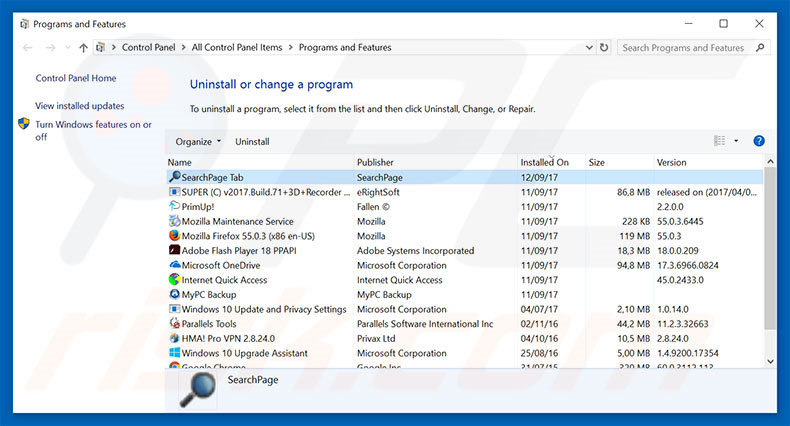Click the refresh button in address bar
790x426 pixels.
(603, 47)
